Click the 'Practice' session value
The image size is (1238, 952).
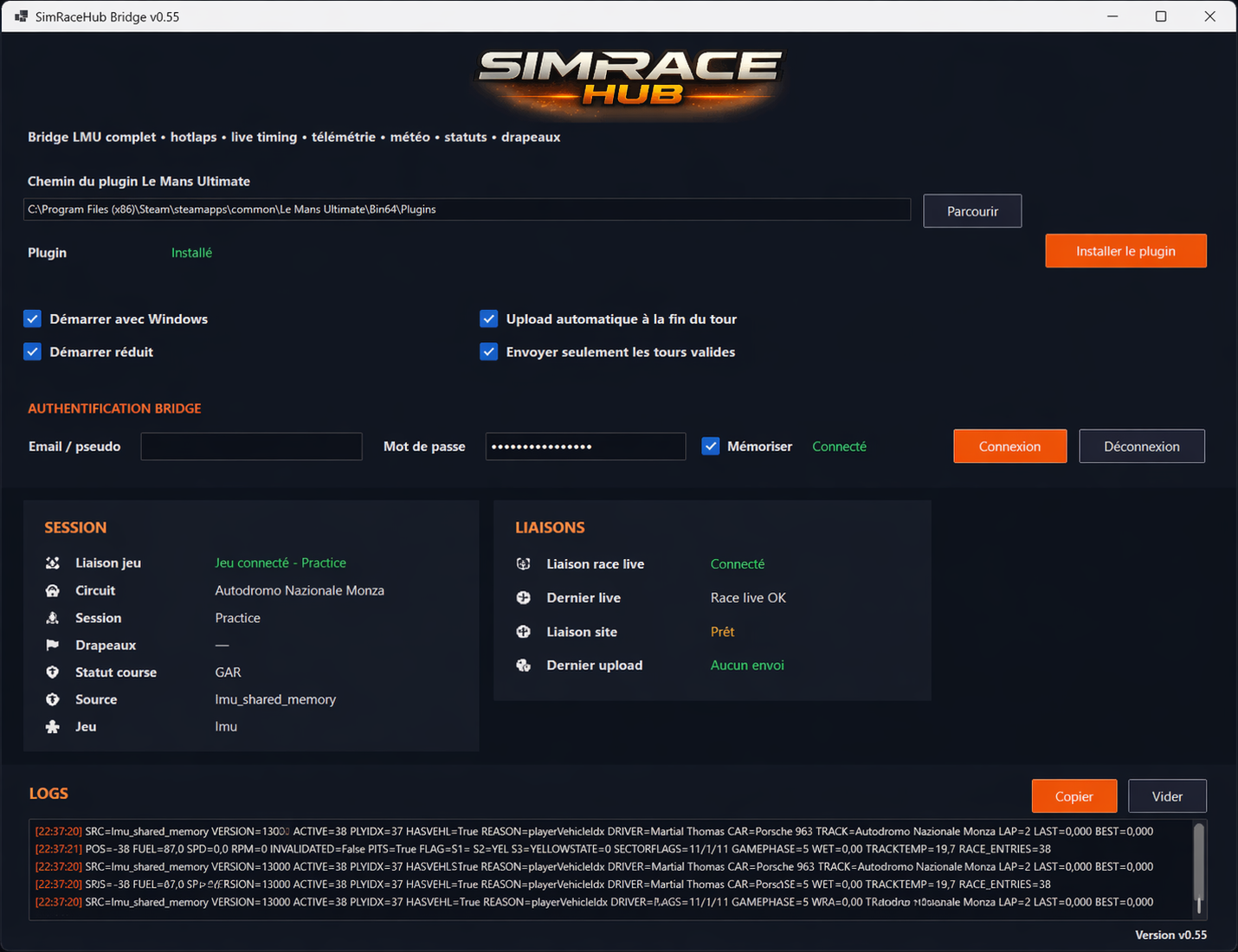tap(238, 618)
